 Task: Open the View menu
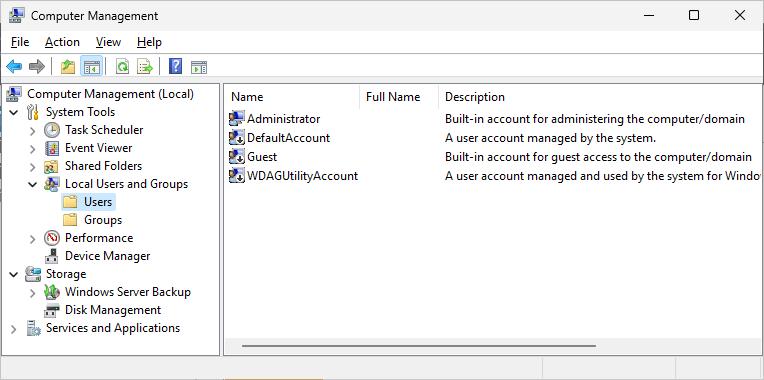coord(108,42)
